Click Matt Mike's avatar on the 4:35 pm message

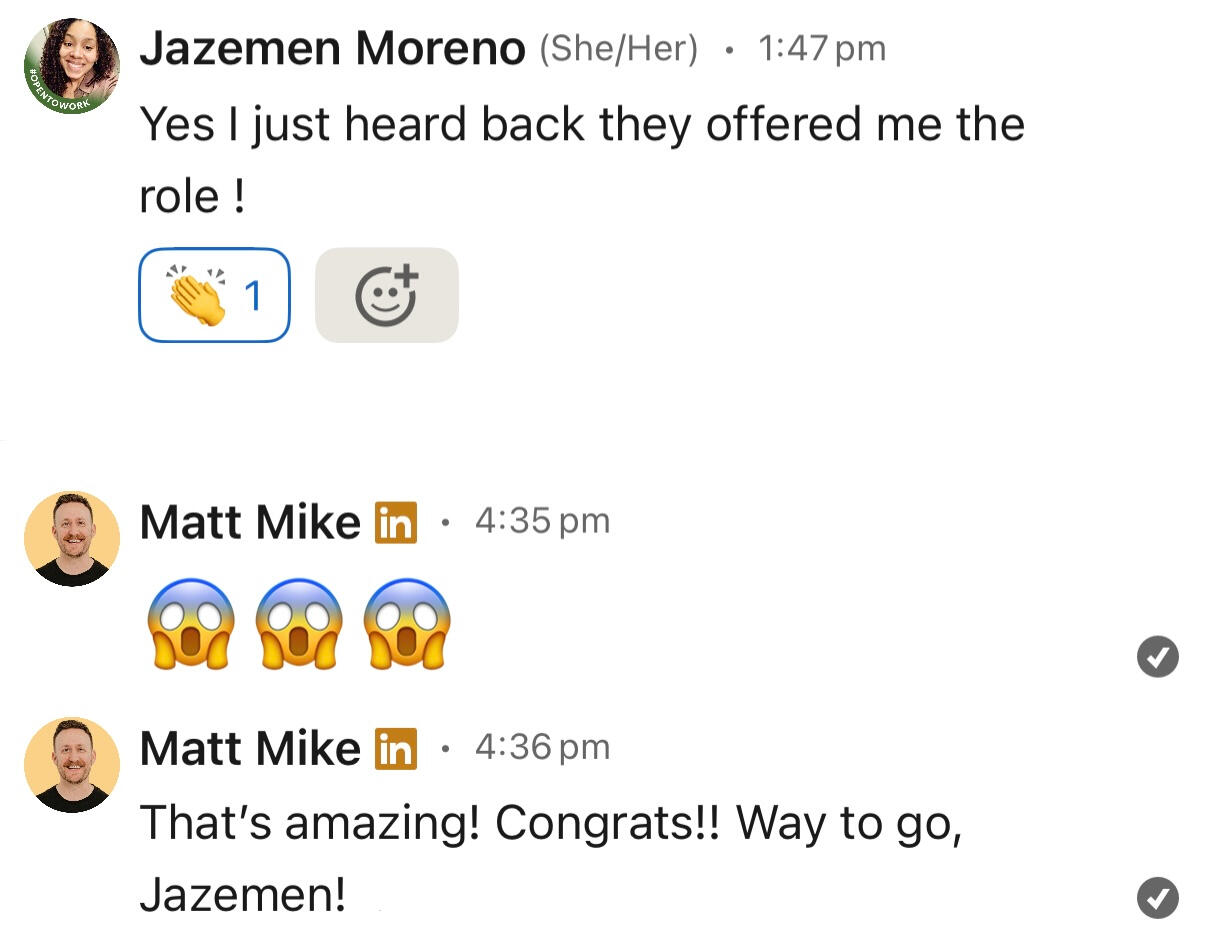[72, 538]
